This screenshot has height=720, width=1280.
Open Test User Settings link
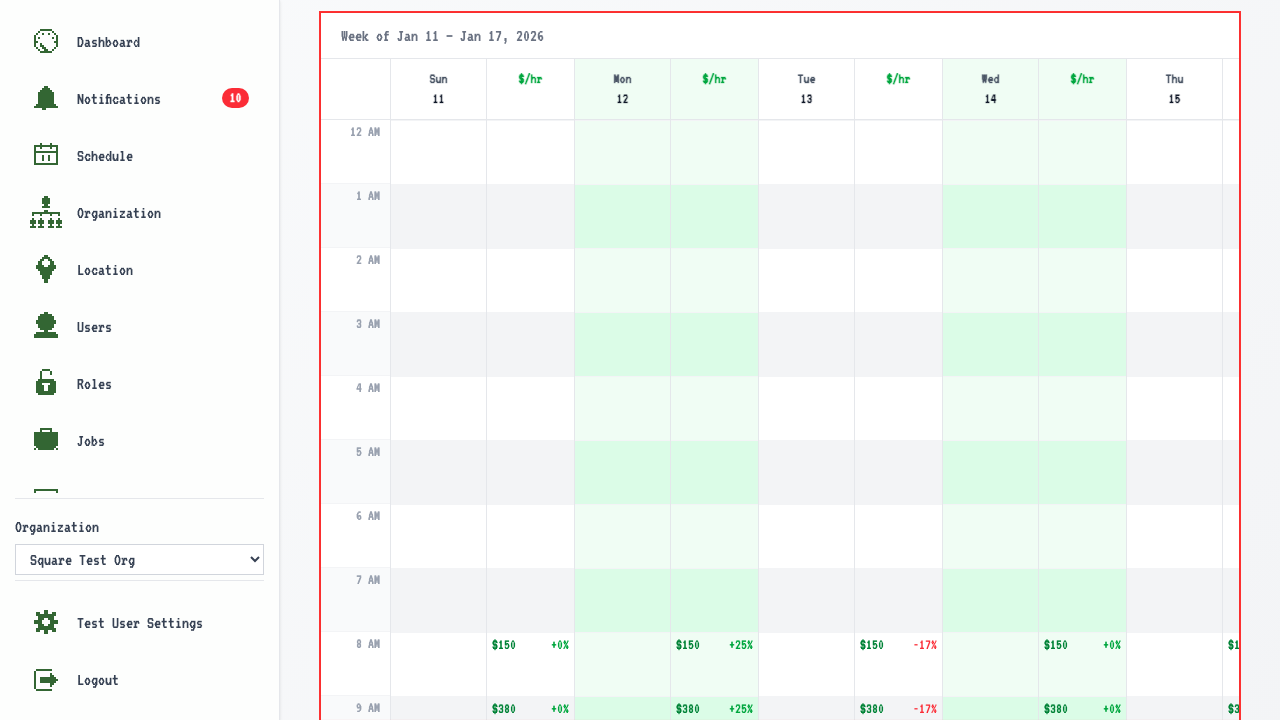point(140,623)
